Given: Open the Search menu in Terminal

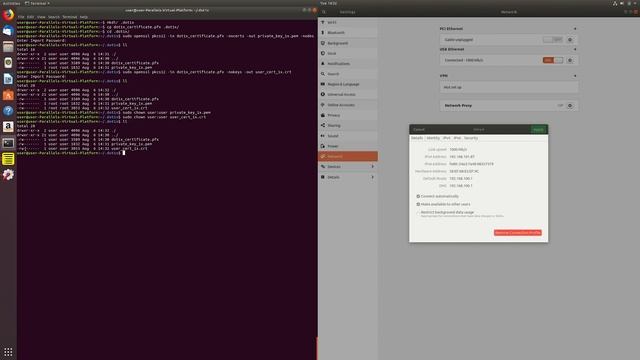Looking at the screenshot, I should click(x=54, y=17).
